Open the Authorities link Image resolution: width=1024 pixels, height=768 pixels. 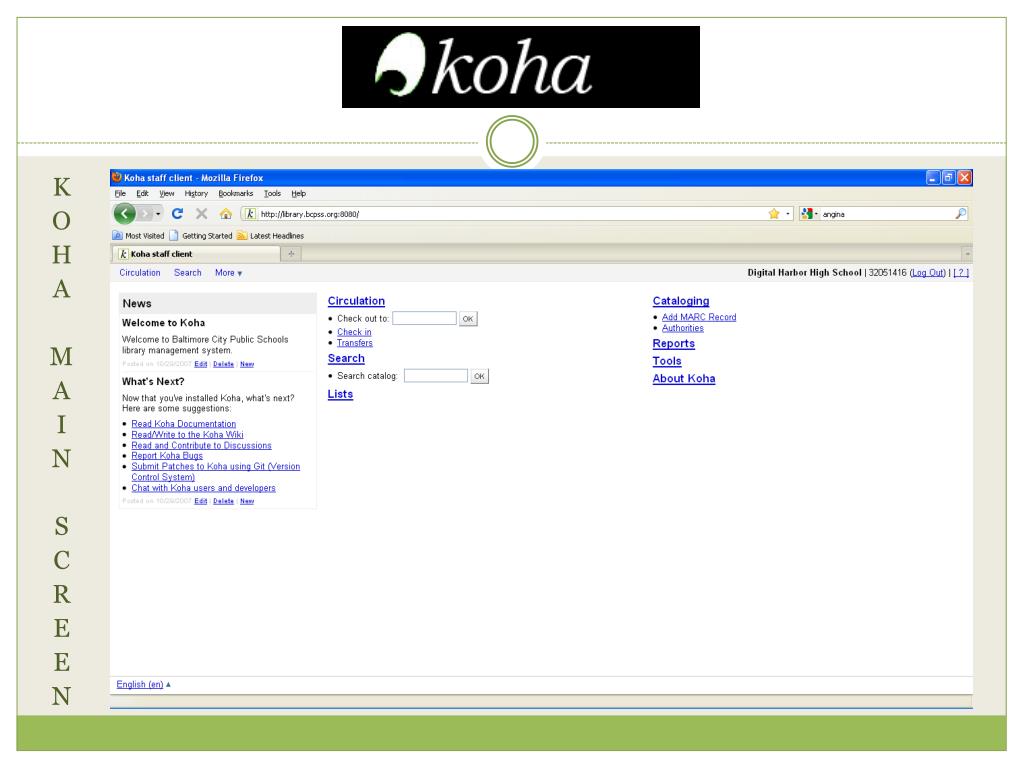click(682, 328)
